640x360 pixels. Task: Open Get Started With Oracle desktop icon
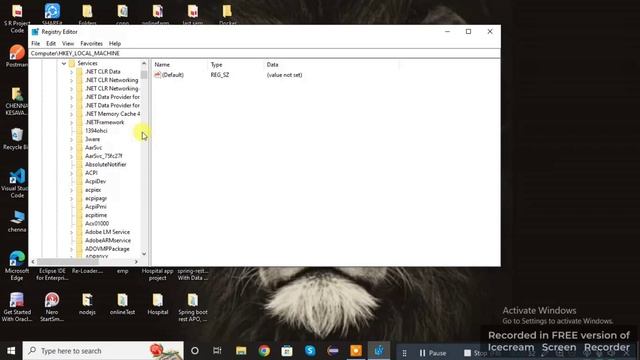pos(17,307)
